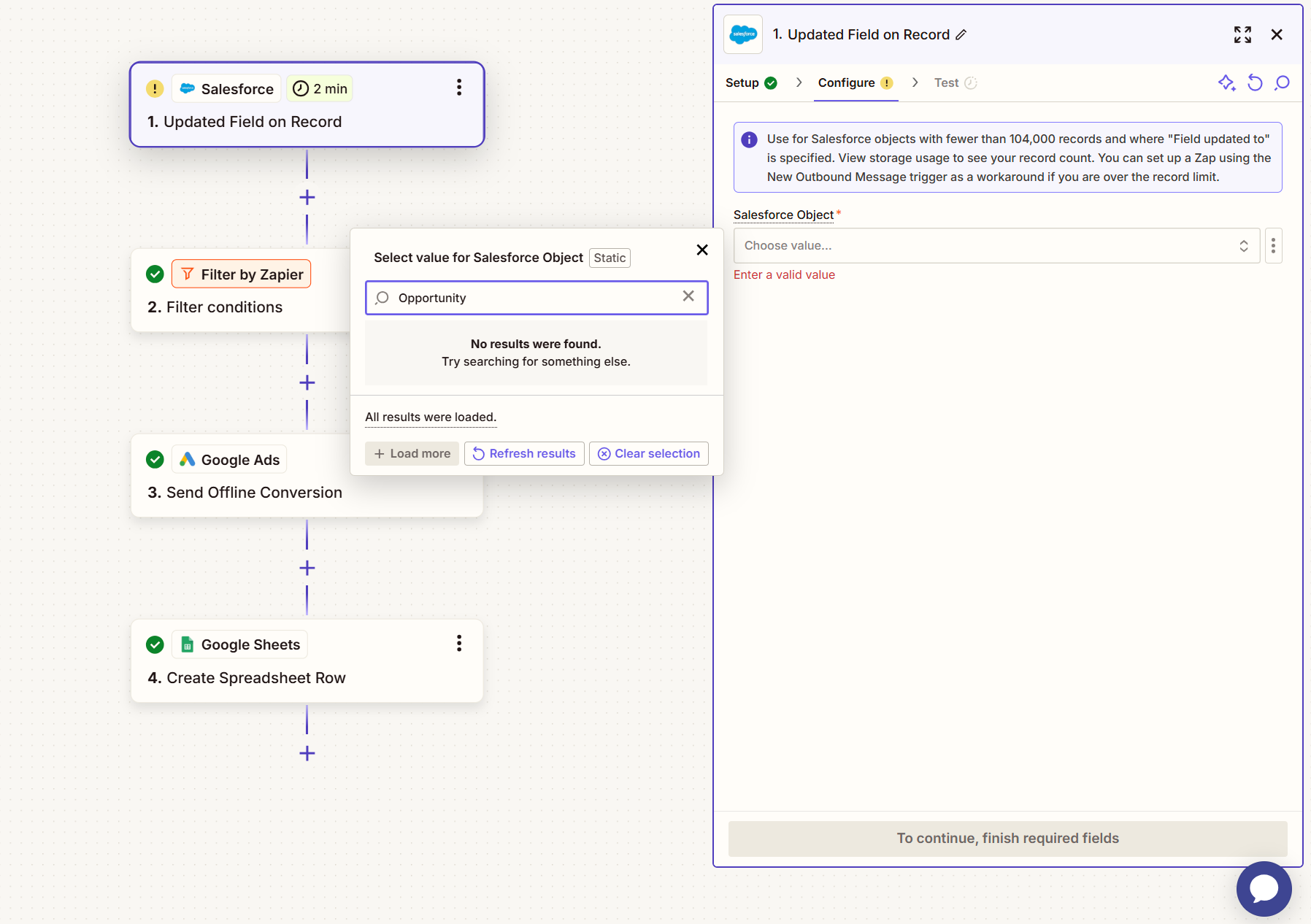Viewport: 1311px width, 924px height.
Task: Switch to the Setup tab
Action: coord(751,82)
